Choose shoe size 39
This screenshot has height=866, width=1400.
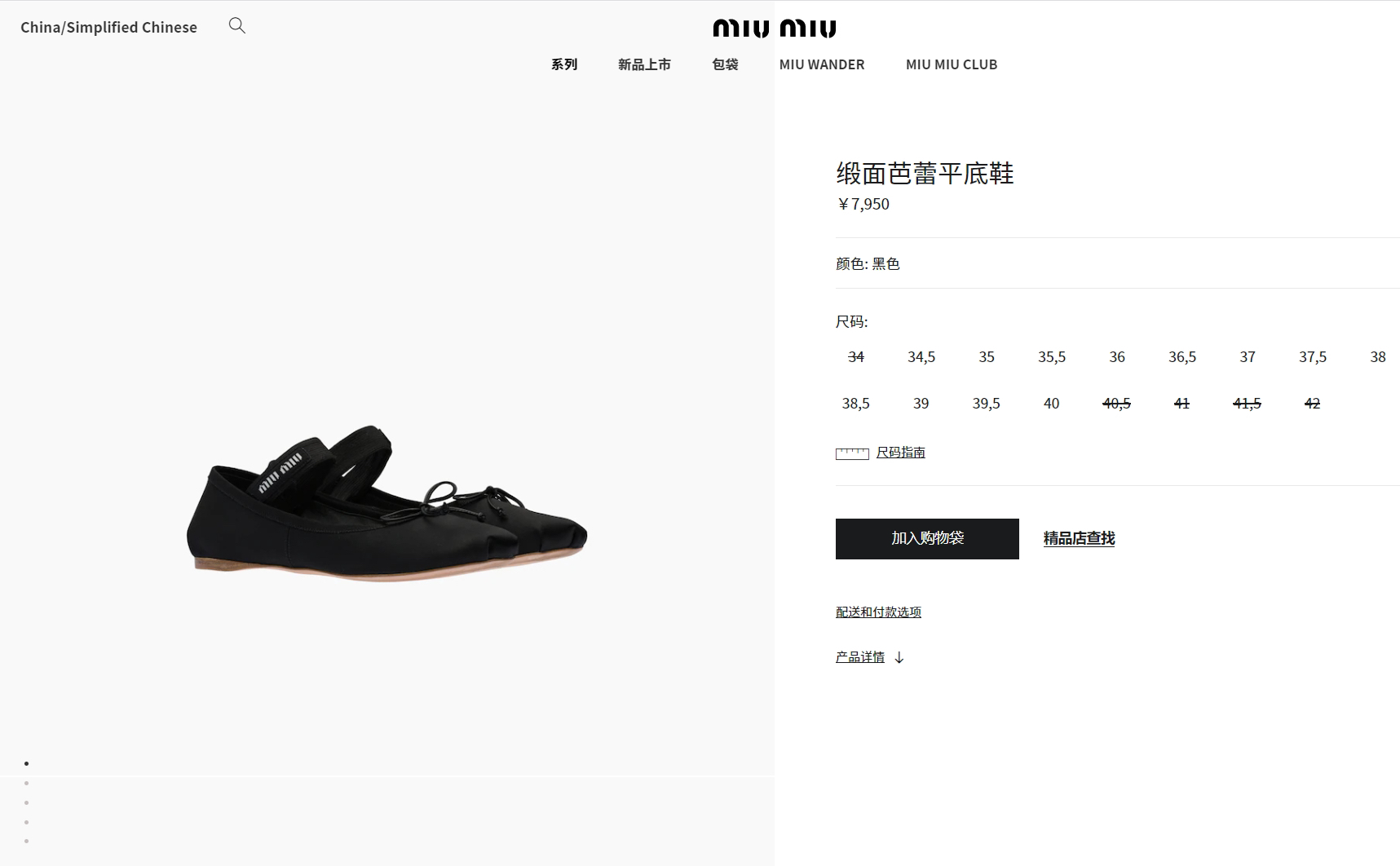point(921,403)
